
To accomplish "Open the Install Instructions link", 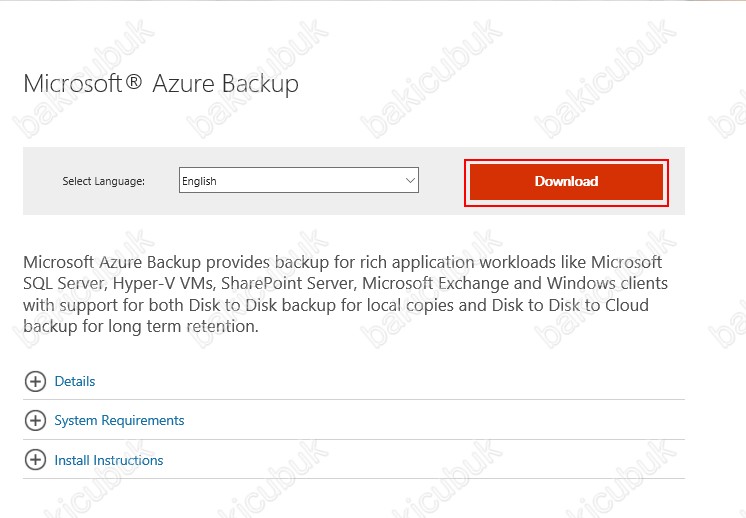I will (x=108, y=460).
